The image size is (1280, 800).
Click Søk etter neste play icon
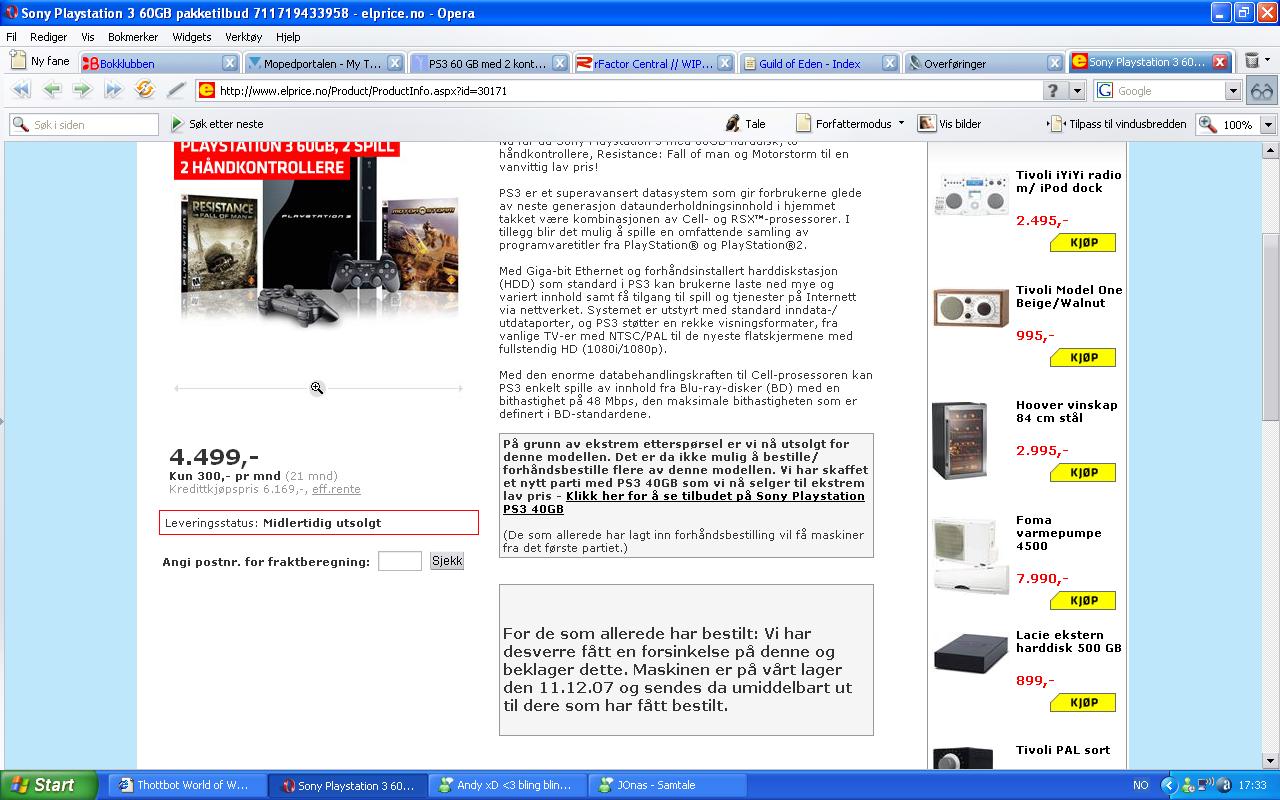click(x=178, y=124)
